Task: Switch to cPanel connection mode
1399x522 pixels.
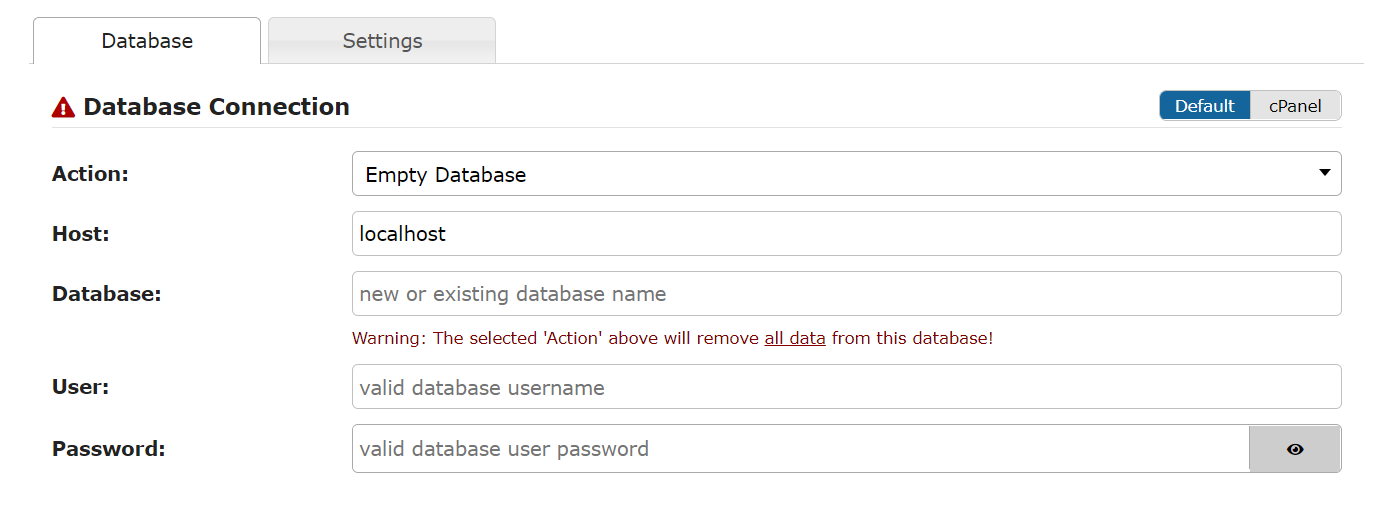Action: coord(1295,106)
